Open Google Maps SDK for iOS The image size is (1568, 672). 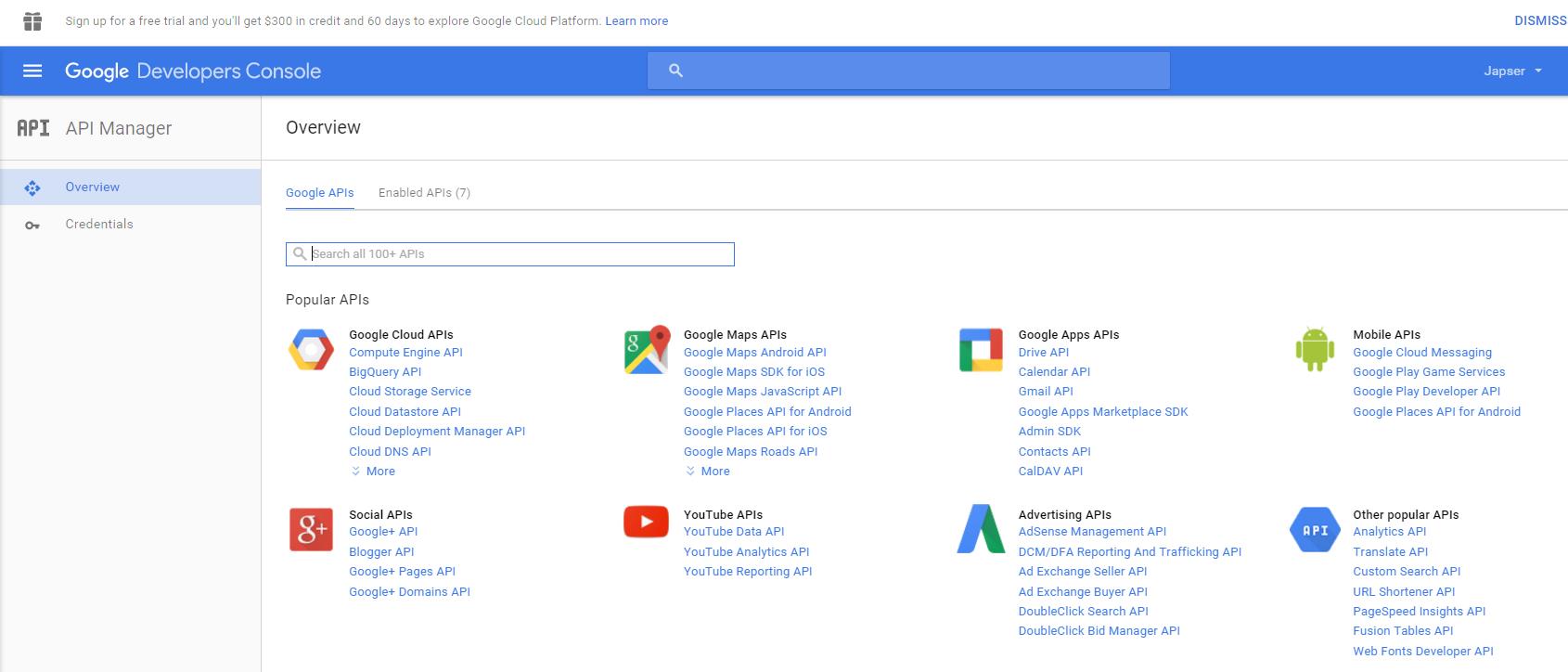pos(754,372)
